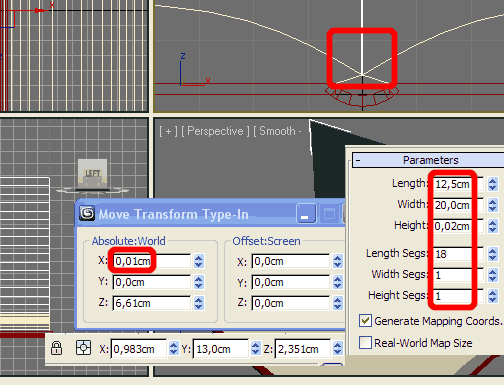Enable Real-World Map Size checkbox
Viewport: 504px width, 385px height.
coord(365,342)
